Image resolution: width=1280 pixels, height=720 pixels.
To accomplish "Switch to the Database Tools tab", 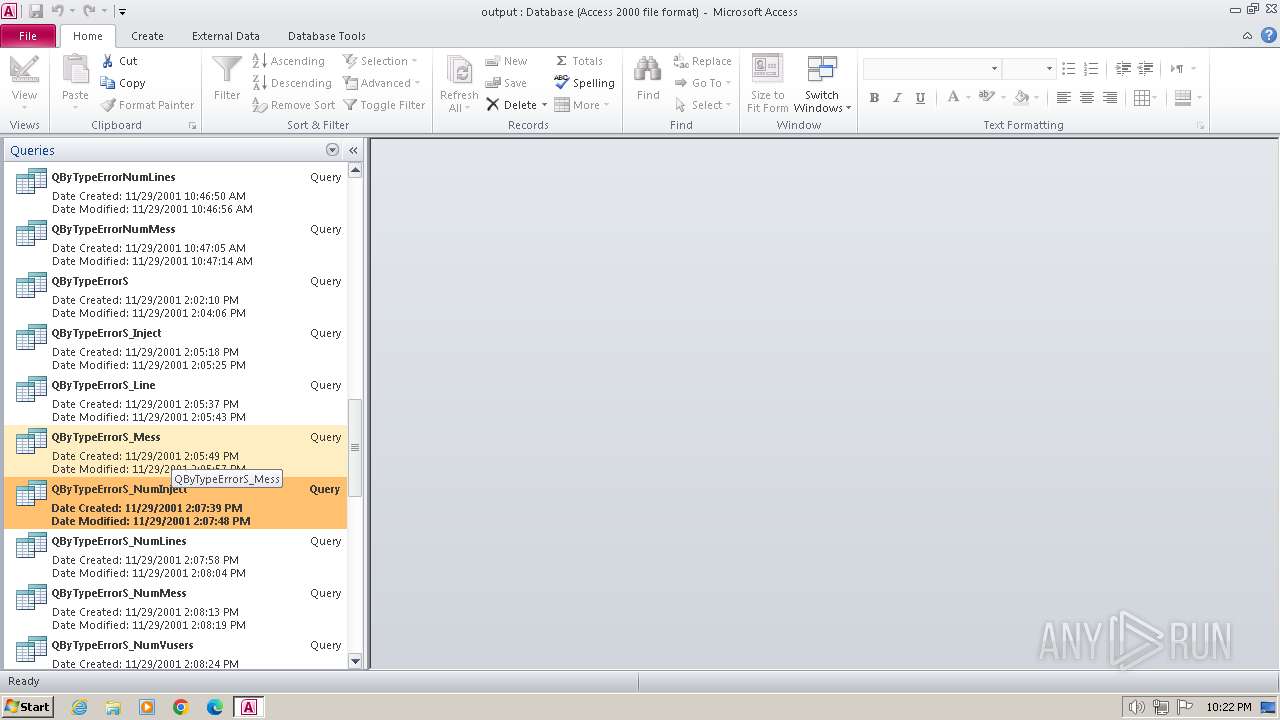I will tap(327, 36).
